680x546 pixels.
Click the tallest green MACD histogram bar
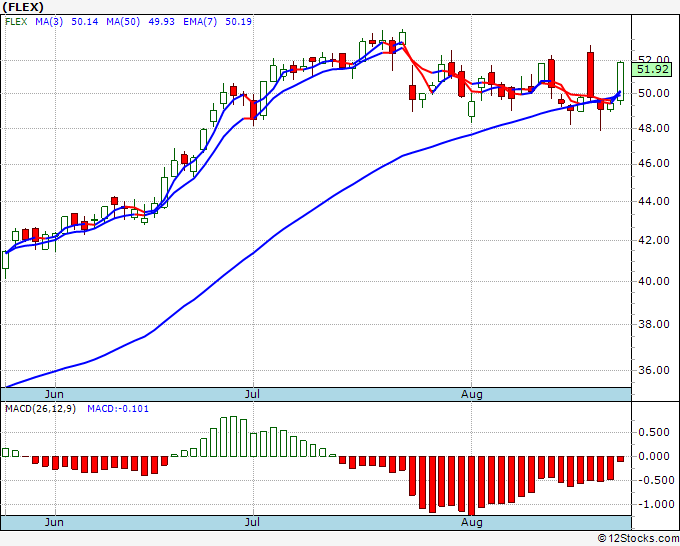point(233,436)
